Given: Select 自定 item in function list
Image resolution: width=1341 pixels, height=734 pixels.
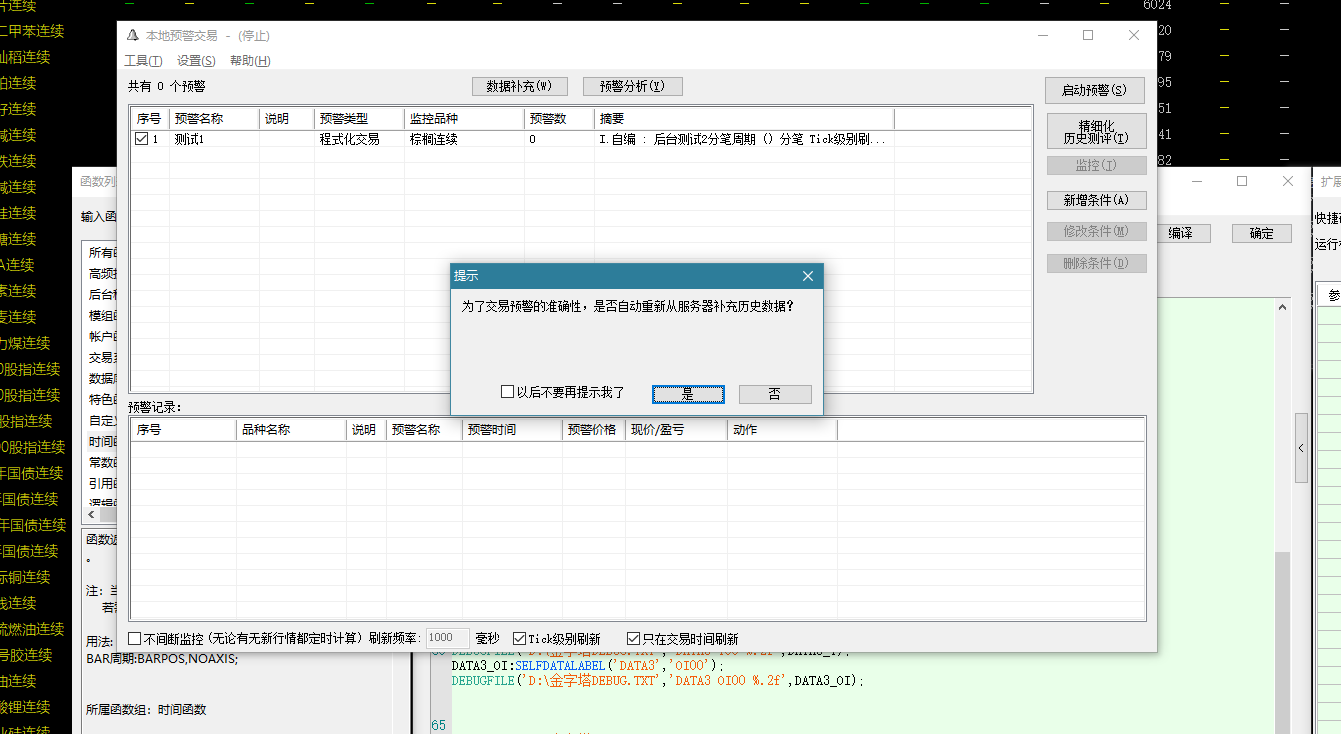Looking at the screenshot, I should coord(102,421).
